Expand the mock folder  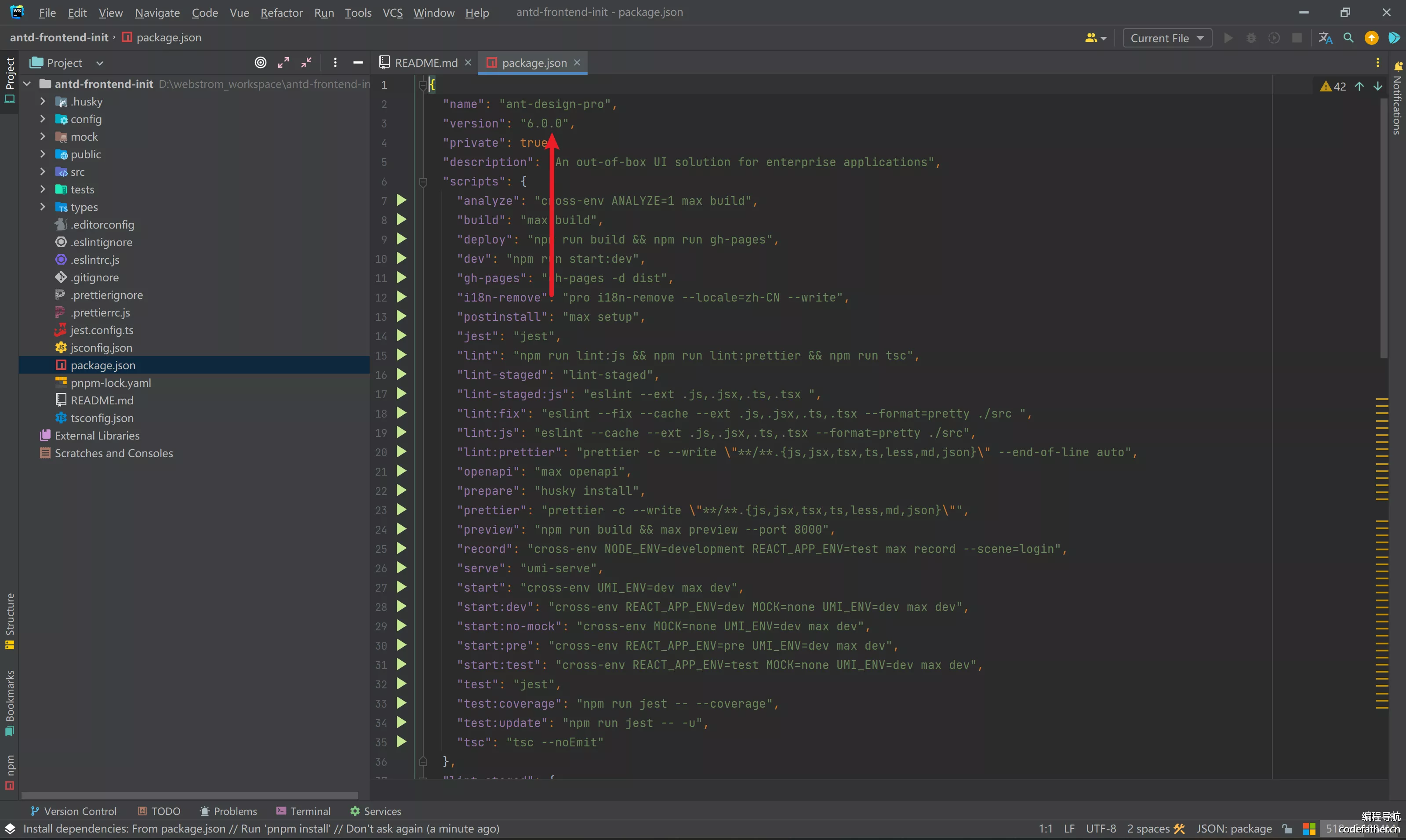point(43,136)
